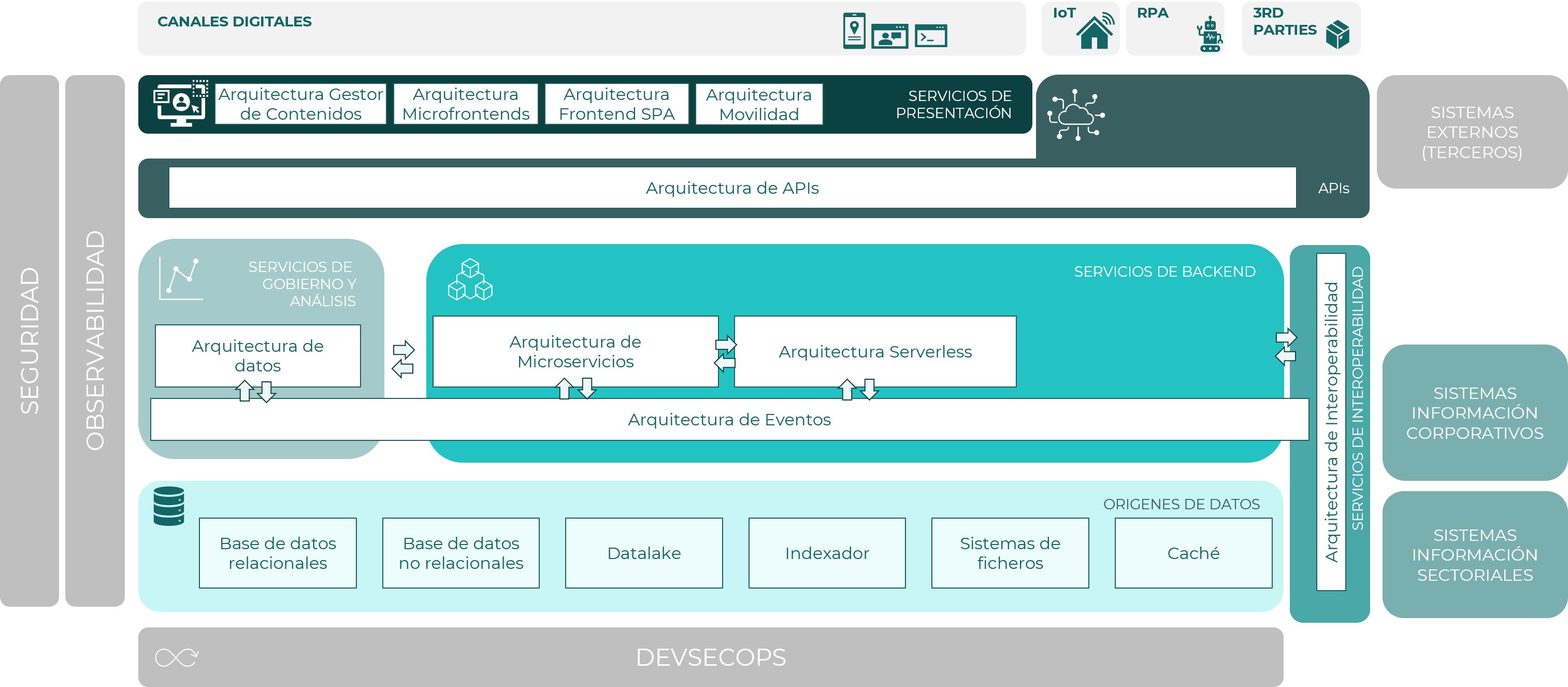
Task: Click the DevSecOps infinity loop icon
Action: click(177, 657)
